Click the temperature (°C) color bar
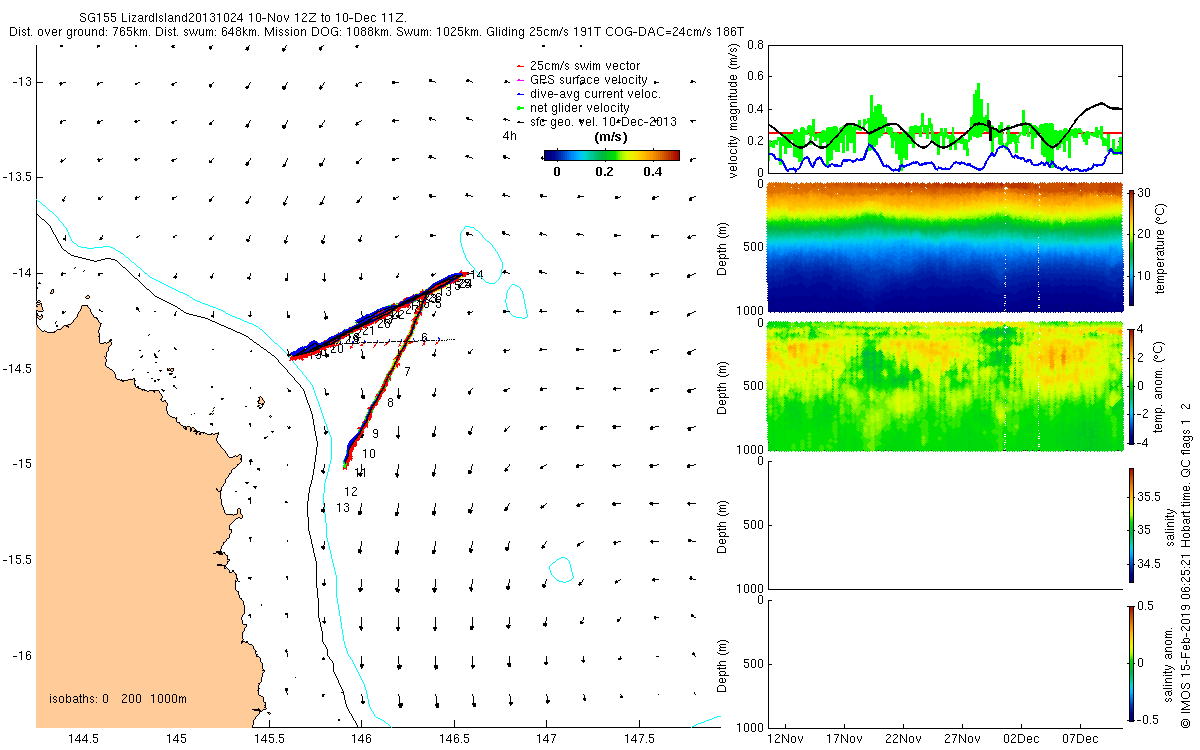Image resolution: width=1200 pixels, height=750 pixels. [x=1132, y=246]
